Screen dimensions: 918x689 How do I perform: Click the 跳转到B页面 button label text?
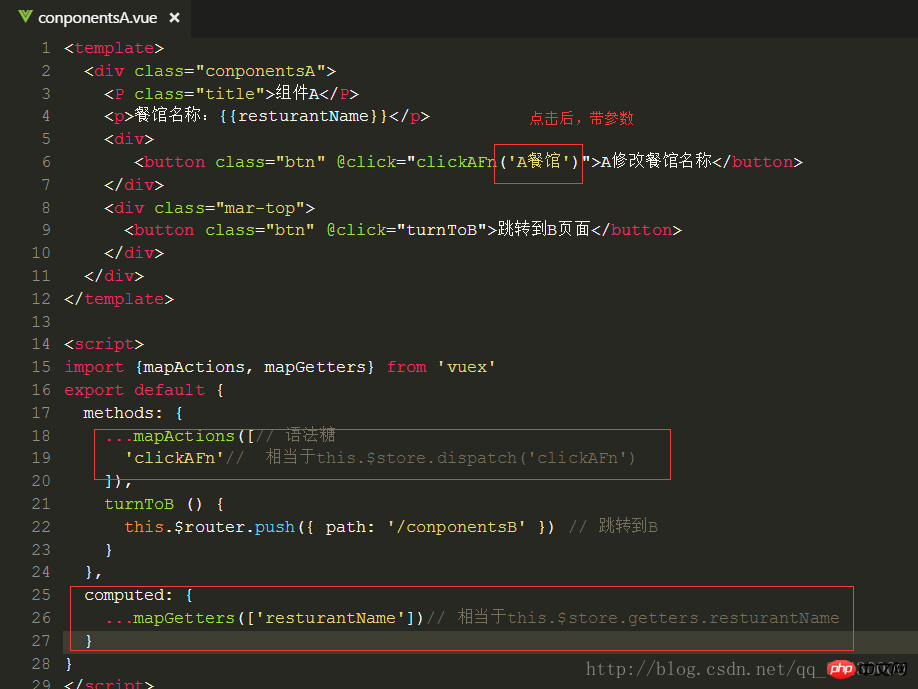click(544, 229)
